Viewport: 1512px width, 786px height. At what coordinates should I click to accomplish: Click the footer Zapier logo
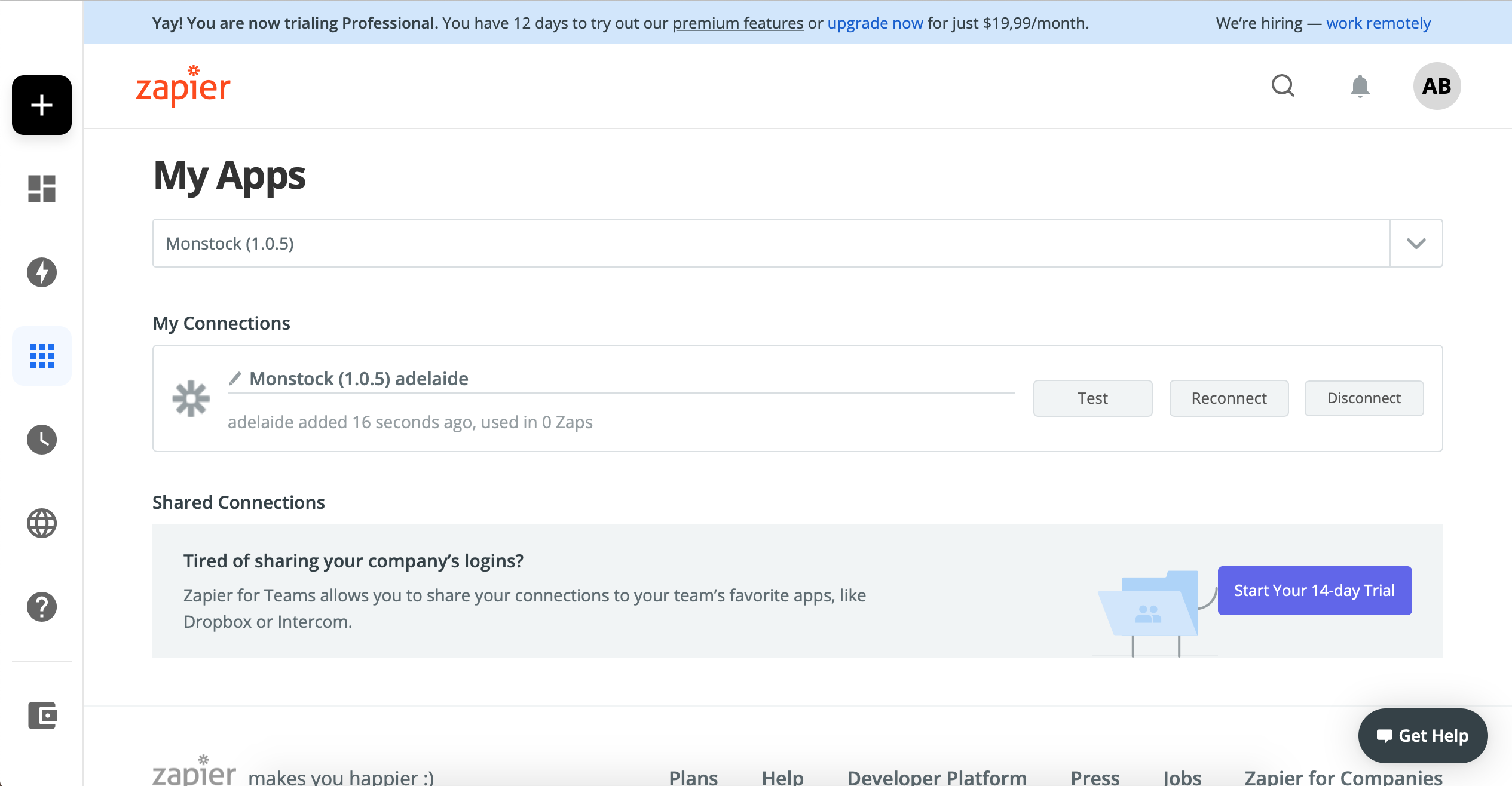coord(194,771)
